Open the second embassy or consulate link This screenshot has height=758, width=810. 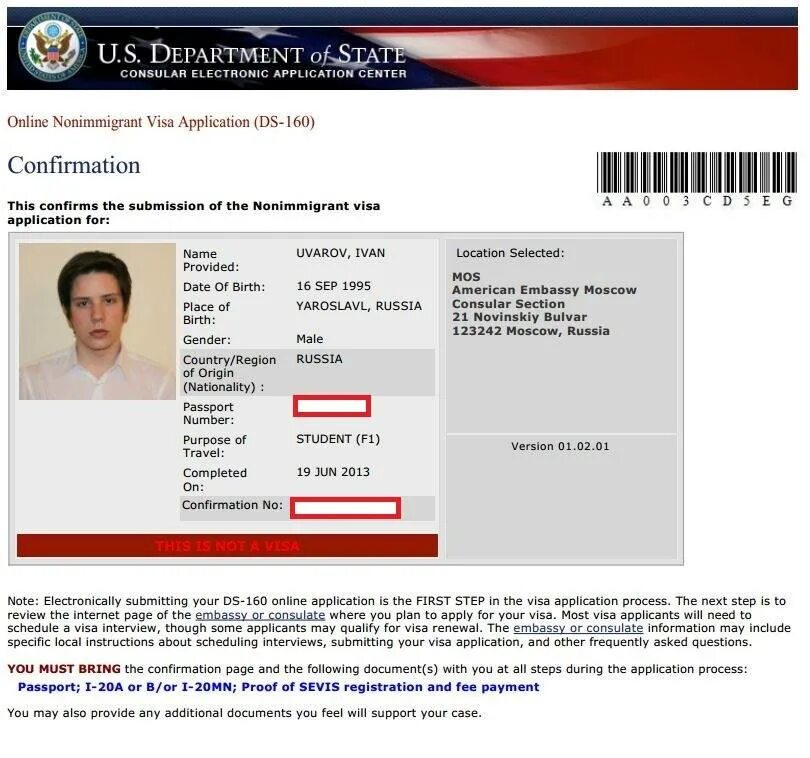(x=578, y=628)
